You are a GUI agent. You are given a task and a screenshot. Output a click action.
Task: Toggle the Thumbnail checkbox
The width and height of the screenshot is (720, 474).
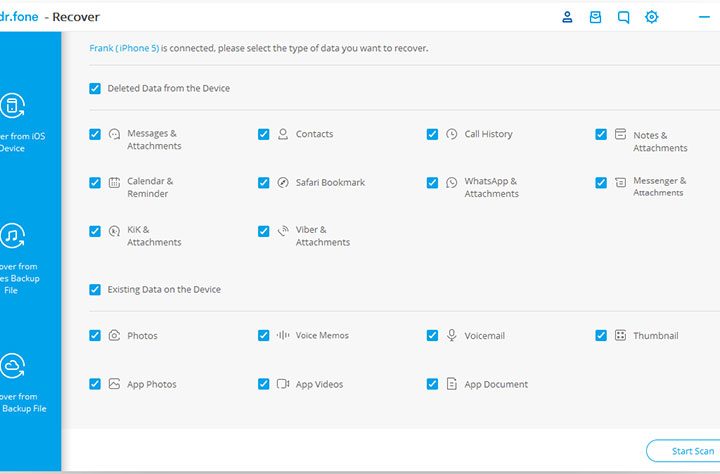(601, 335)
